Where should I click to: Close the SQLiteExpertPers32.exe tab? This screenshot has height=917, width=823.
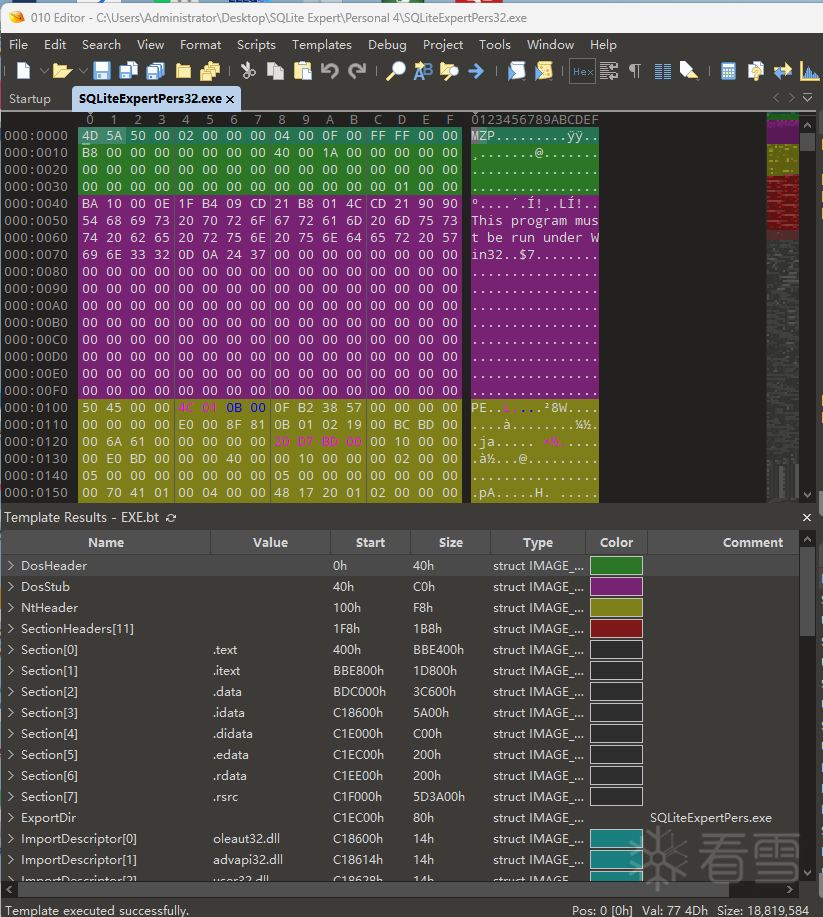tap(230, 99)
